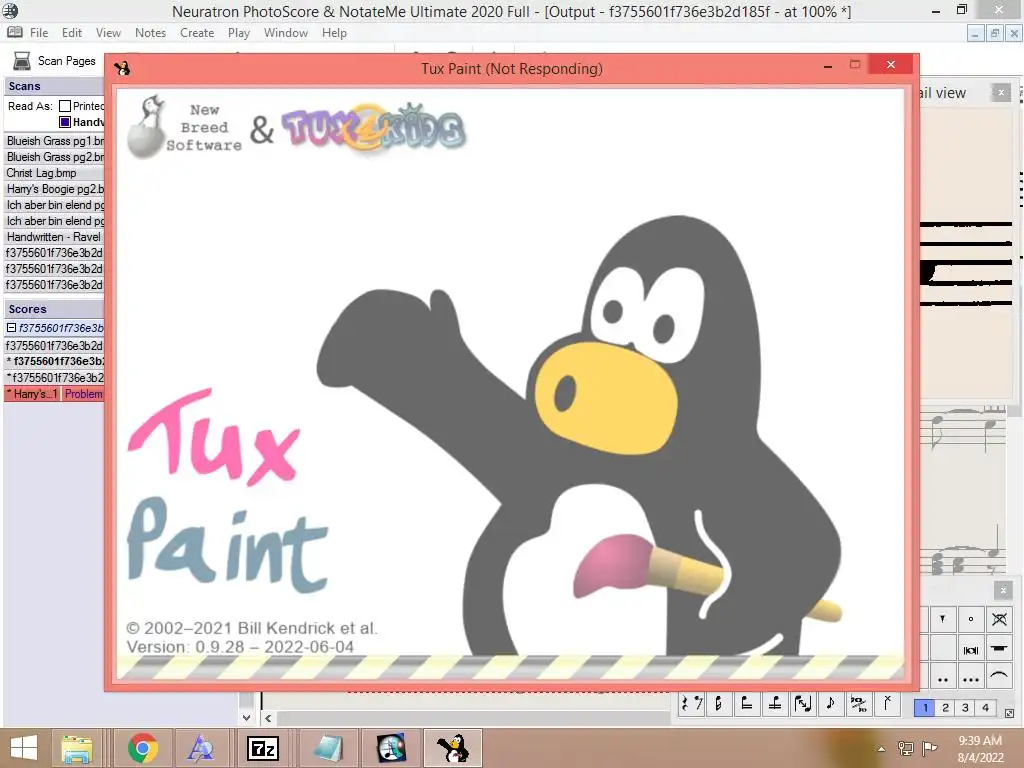Open the Create menu
The width and height of the screenshot is (1024, 768).
197,33
